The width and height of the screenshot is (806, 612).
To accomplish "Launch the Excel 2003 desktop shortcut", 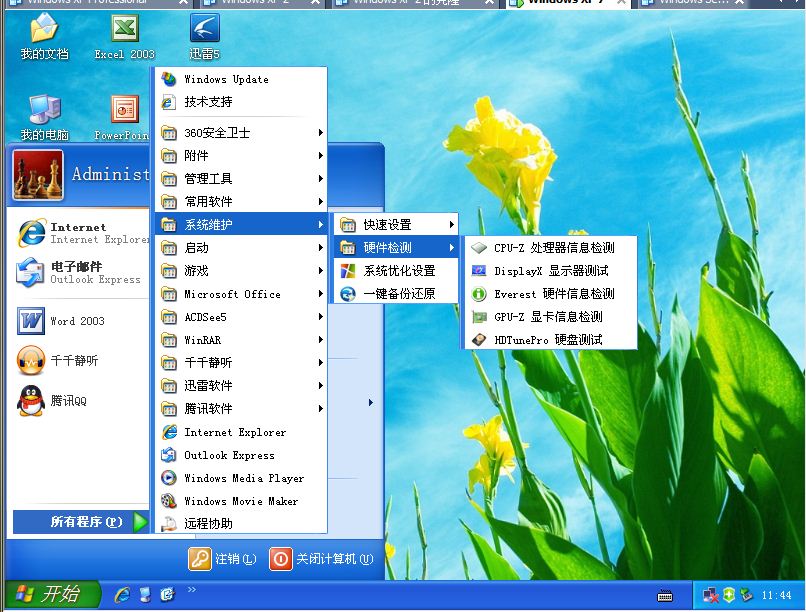I will 124,36.
